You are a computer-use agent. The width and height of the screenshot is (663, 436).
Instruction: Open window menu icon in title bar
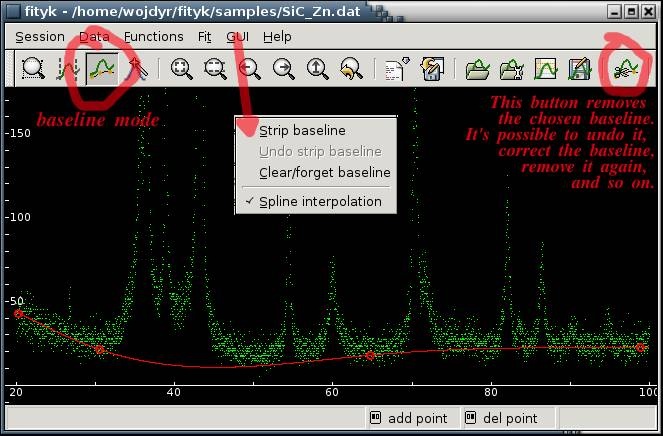[x=13, y=11]
